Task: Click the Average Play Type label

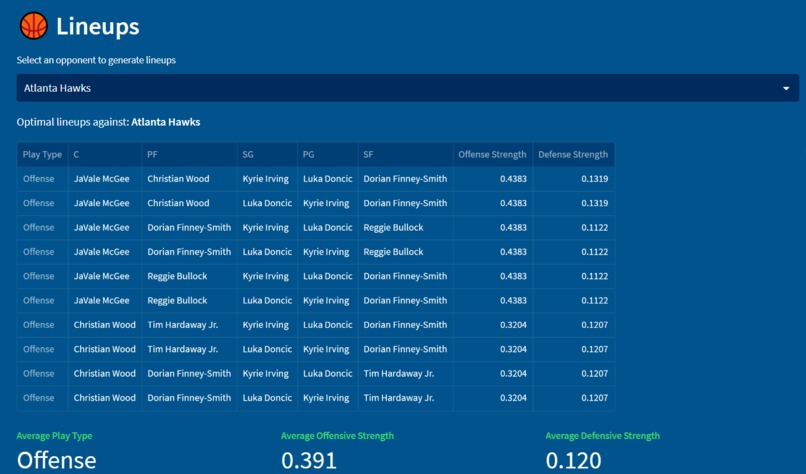Action: [x=54, y=436]
